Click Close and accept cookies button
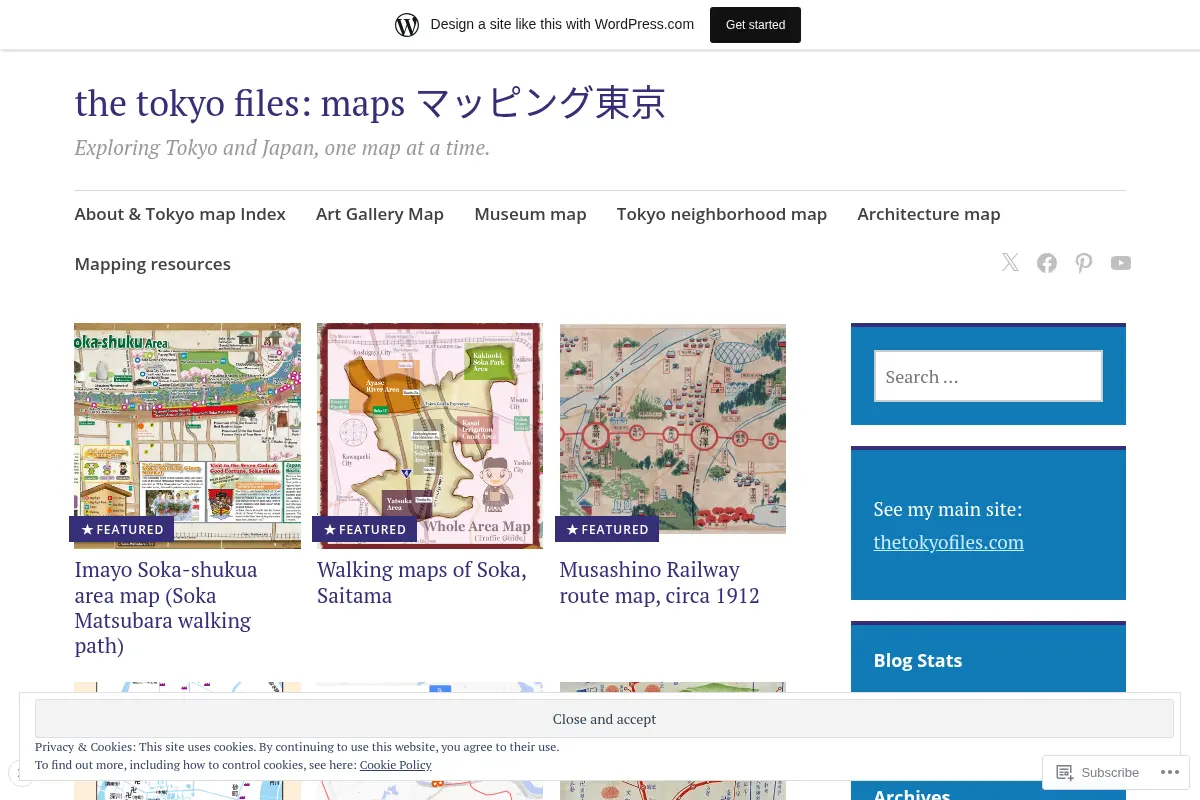 click(x=604, y=719)
